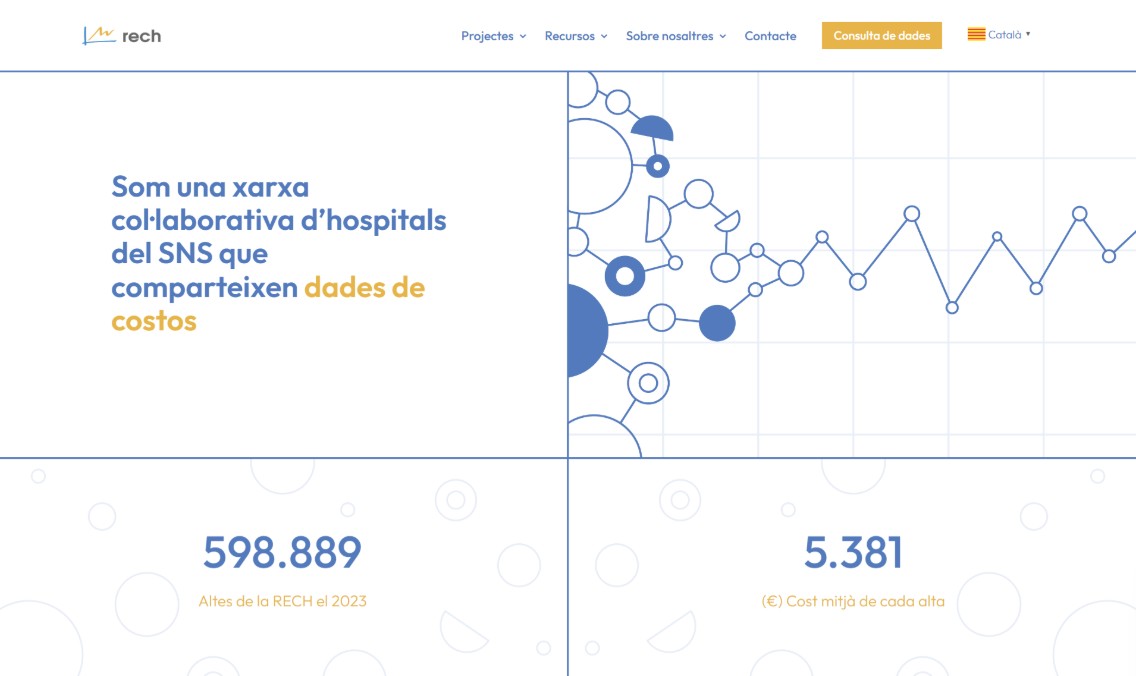Click the solid blue dome shape in the illustration
Image resolution: width=1136 pixels, height=676 pixels.
pos(653,130)
